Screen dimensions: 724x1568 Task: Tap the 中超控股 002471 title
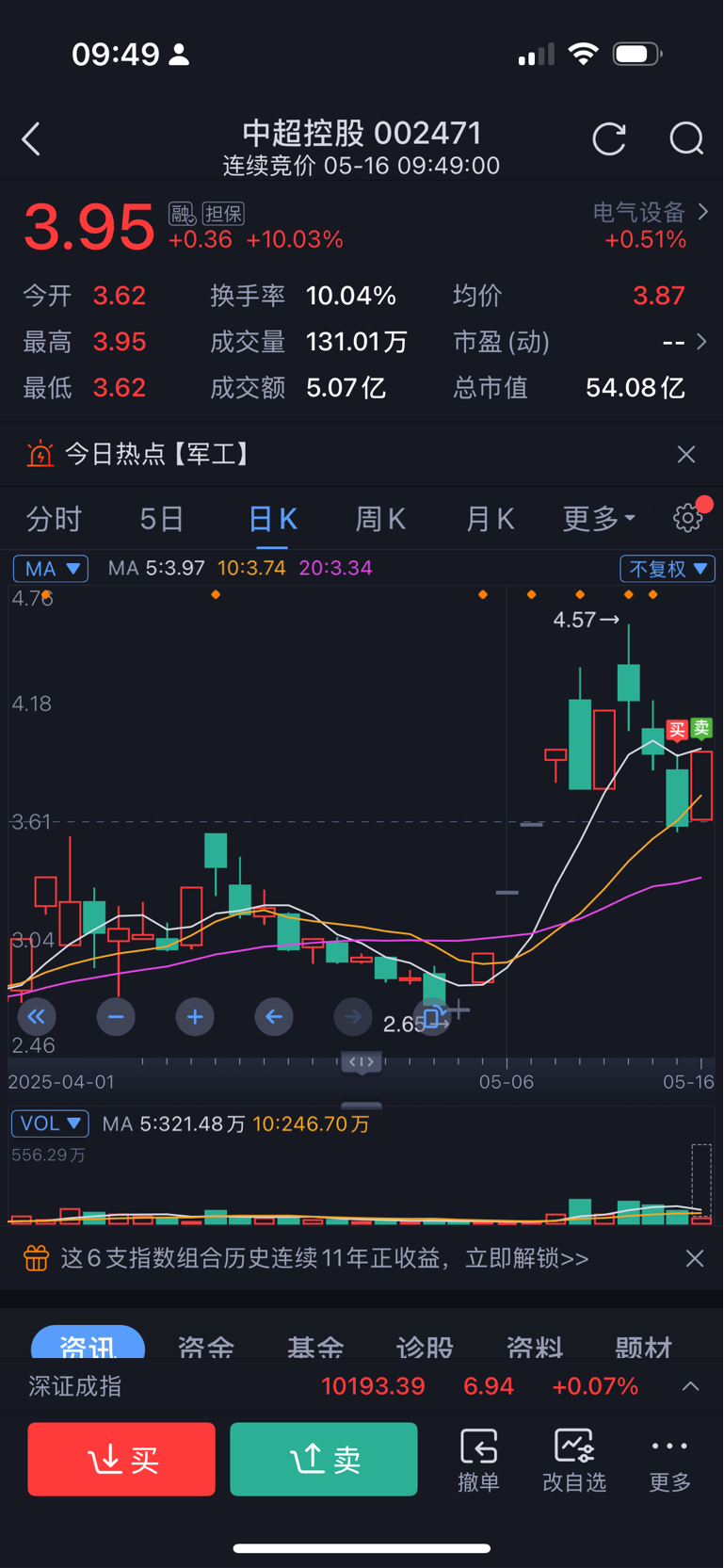(x=362, y=133)
